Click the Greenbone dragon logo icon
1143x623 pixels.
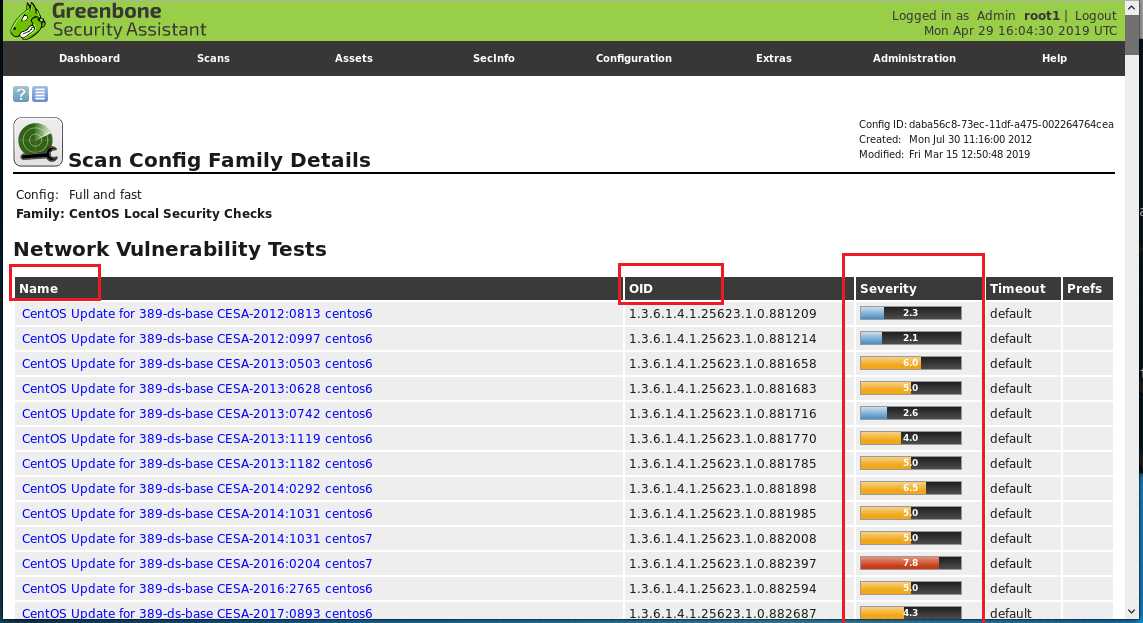[28, 20]
